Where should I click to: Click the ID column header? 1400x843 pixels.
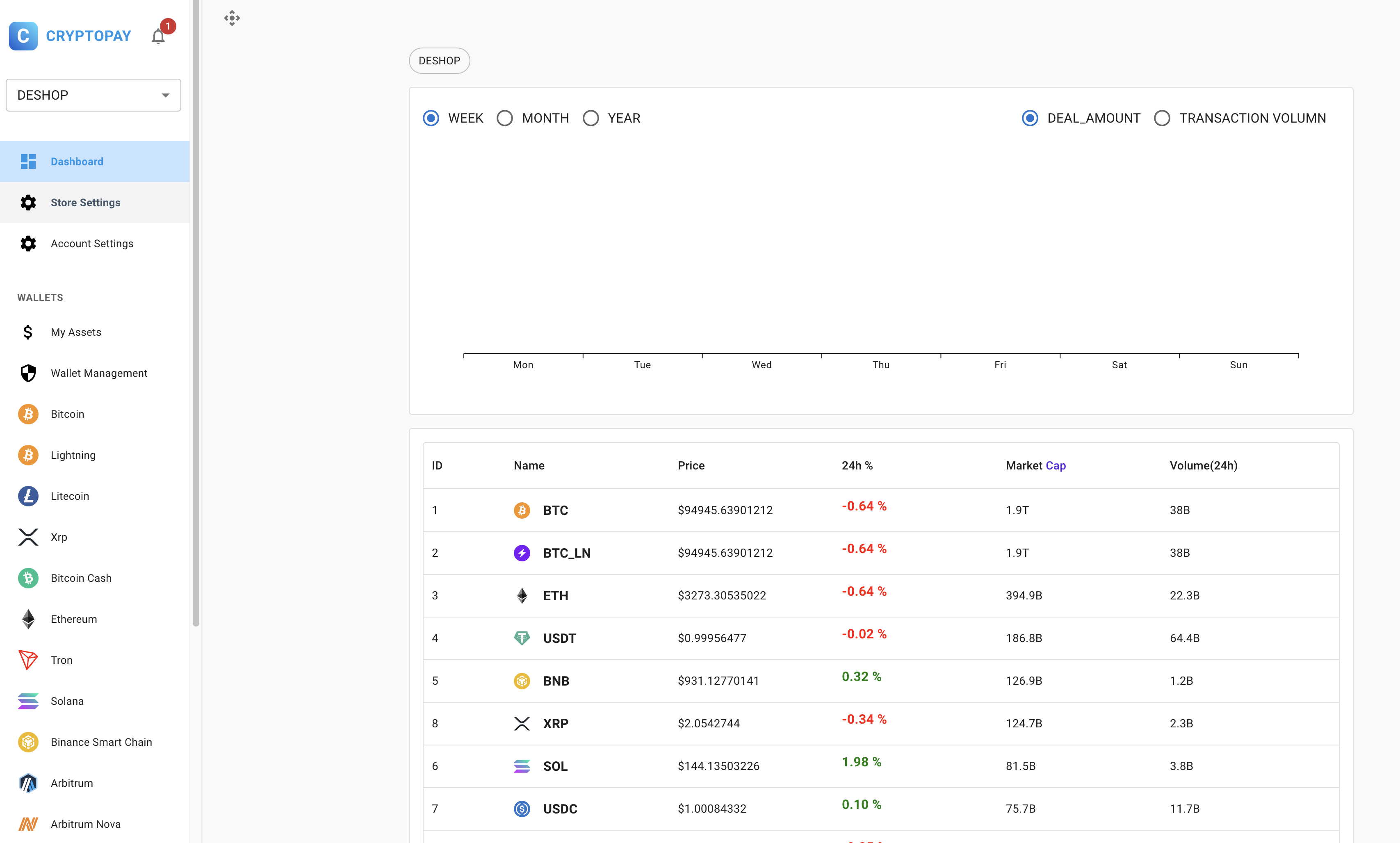point(437,465)
